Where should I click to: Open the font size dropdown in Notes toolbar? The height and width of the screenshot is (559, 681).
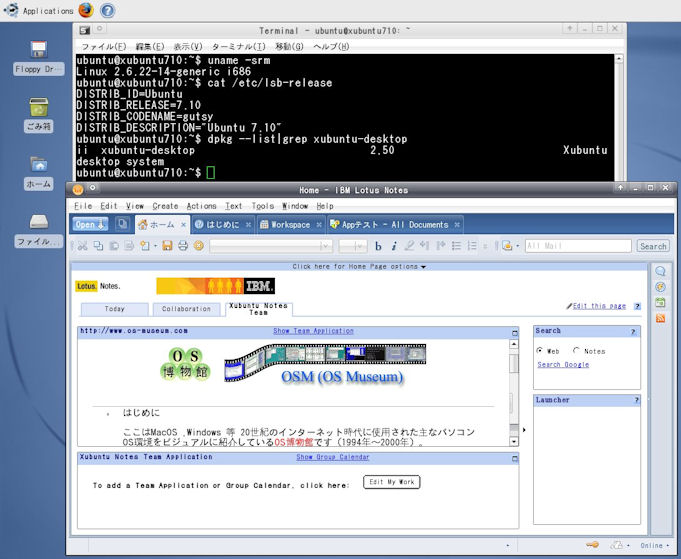tap(359, 246)
